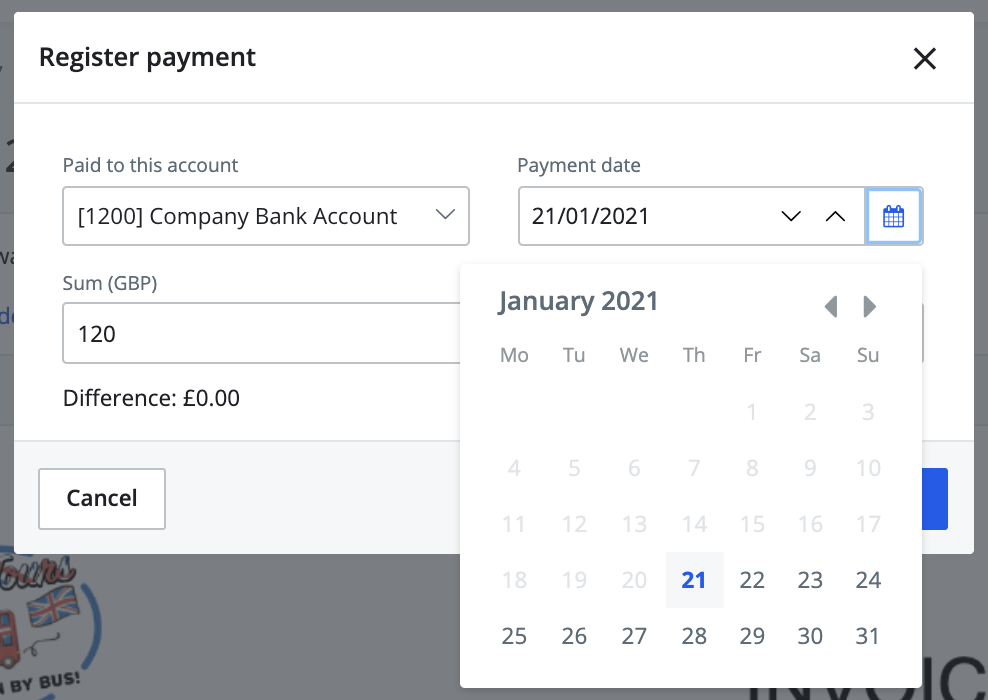Select January 24 in the calendar
This screenshot has height=700, width=988.
(868, 580)
